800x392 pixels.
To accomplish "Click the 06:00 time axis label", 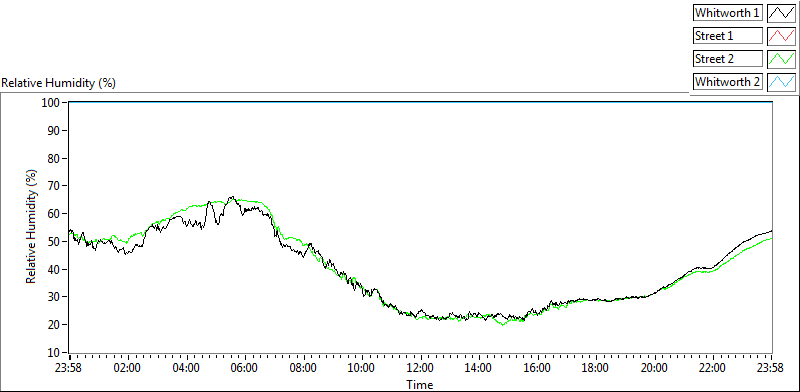I will (x=245, y=368).
